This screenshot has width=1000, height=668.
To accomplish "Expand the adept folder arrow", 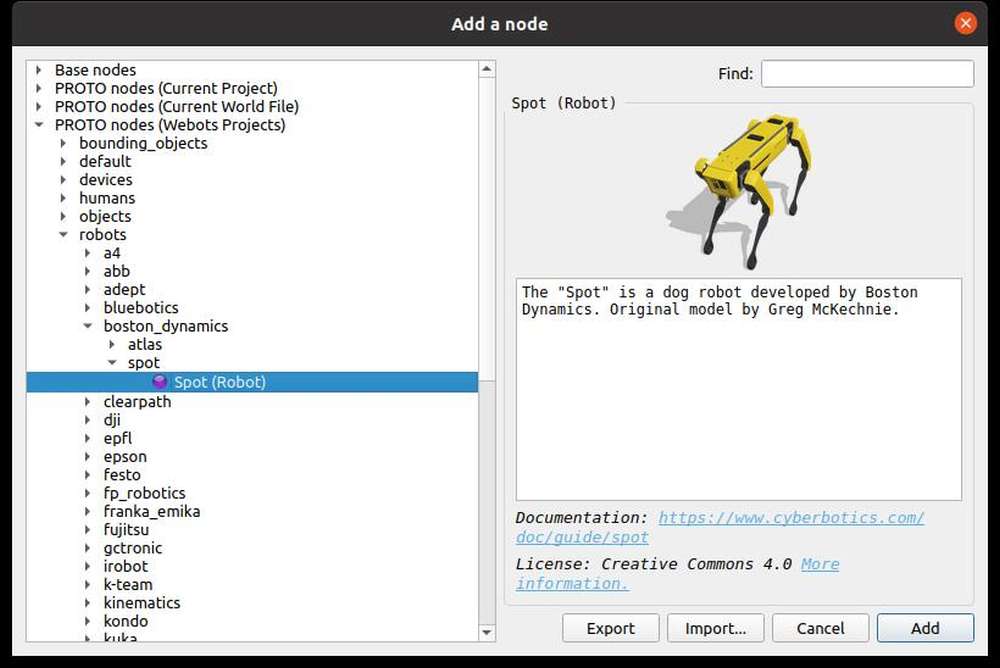I will coord(87,290).
